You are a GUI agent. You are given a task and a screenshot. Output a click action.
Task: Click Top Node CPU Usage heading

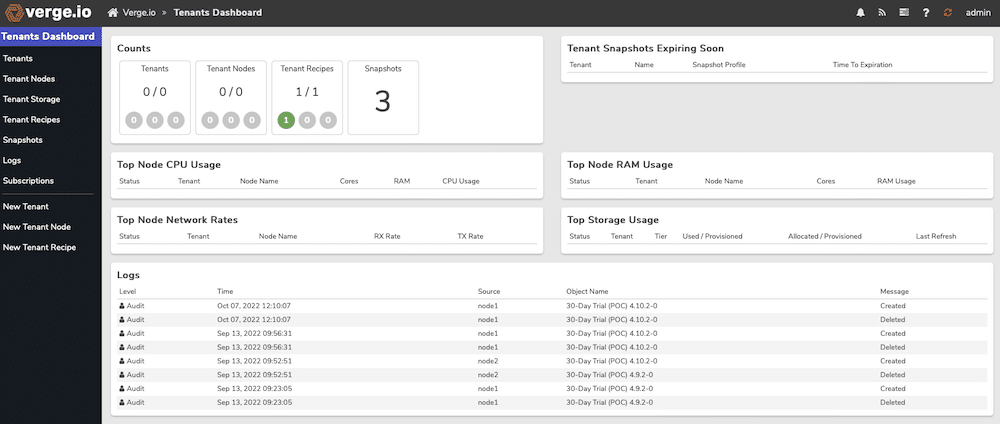tap(169, 164)
